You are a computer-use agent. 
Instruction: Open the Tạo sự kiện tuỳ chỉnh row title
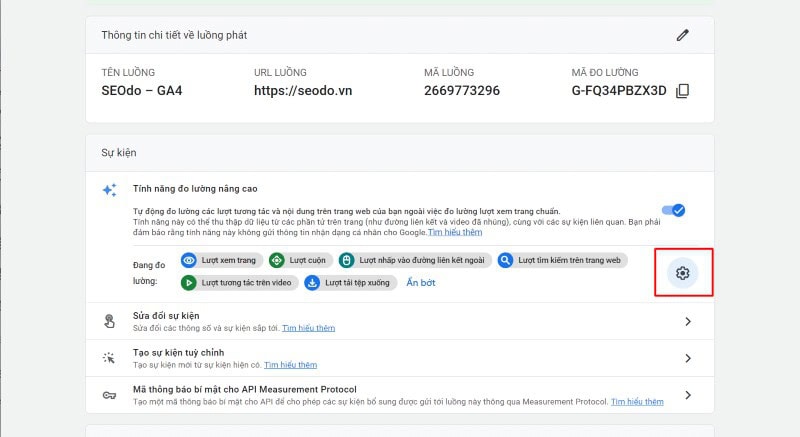pyautogui.click(x=178, y=352)
